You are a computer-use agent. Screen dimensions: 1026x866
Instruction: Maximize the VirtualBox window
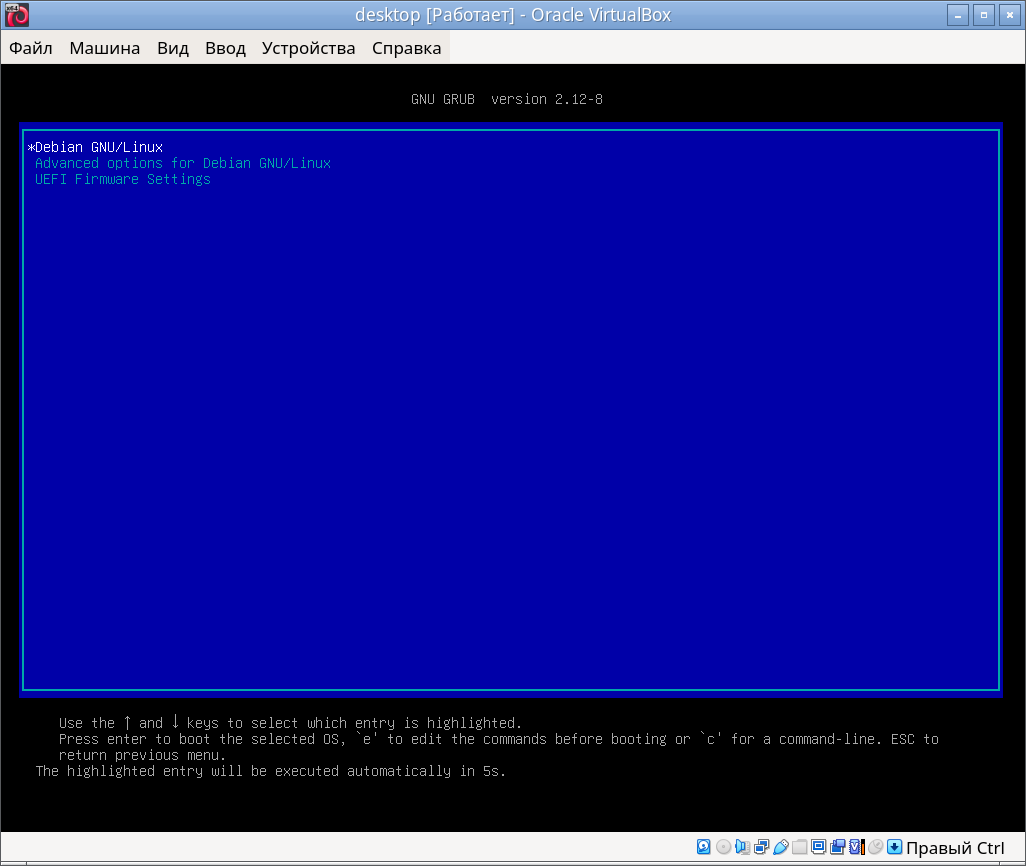point(983,15)
